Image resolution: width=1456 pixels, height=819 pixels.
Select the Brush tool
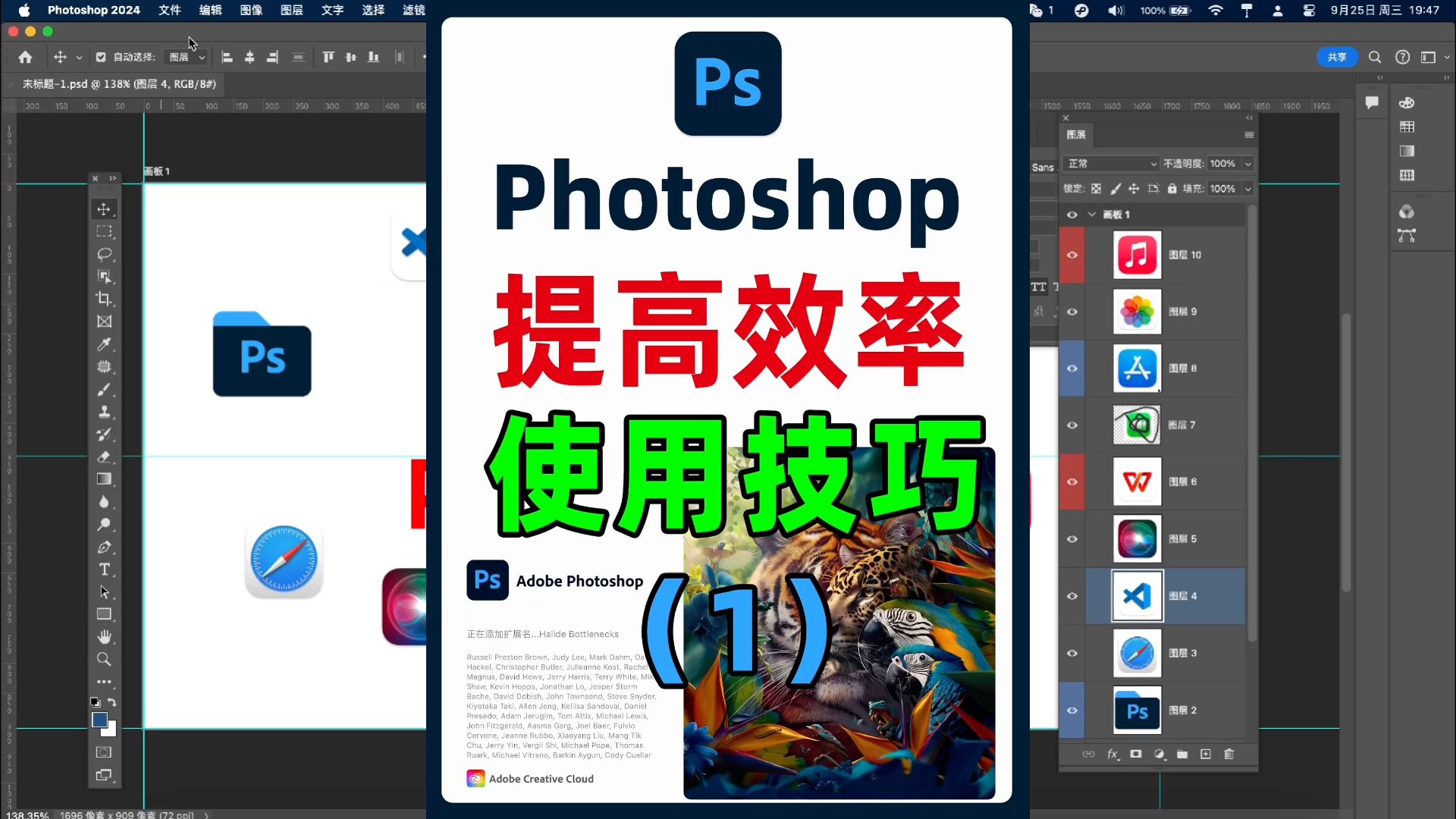click(x=104, y=389)
